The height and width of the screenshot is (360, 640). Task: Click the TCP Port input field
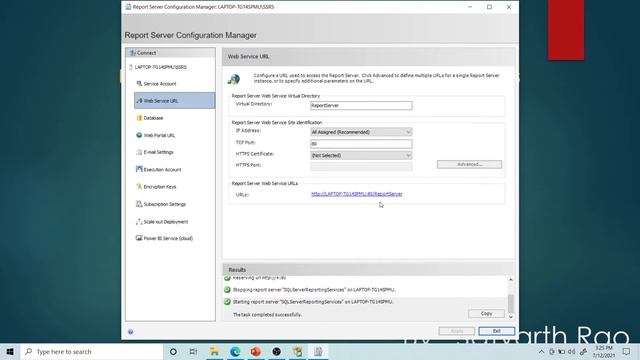(x=361, y=144)
